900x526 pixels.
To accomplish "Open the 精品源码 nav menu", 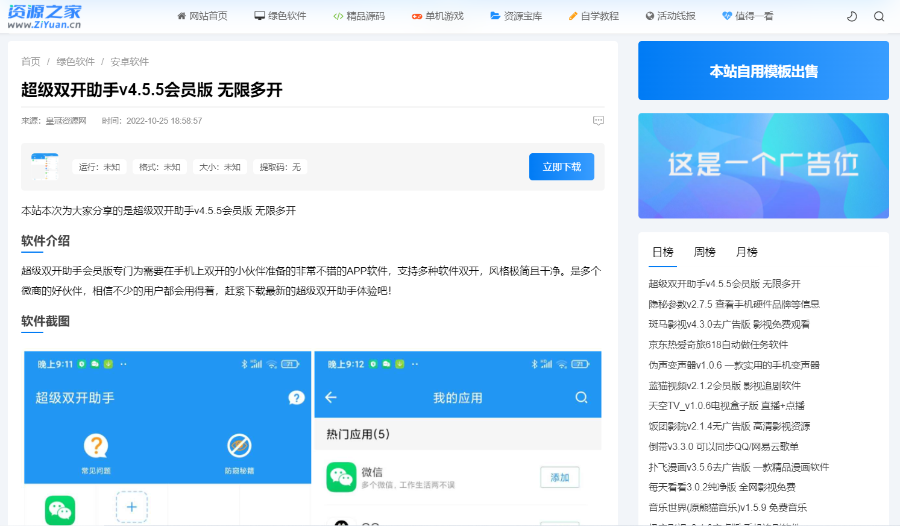I will (359, 16).
